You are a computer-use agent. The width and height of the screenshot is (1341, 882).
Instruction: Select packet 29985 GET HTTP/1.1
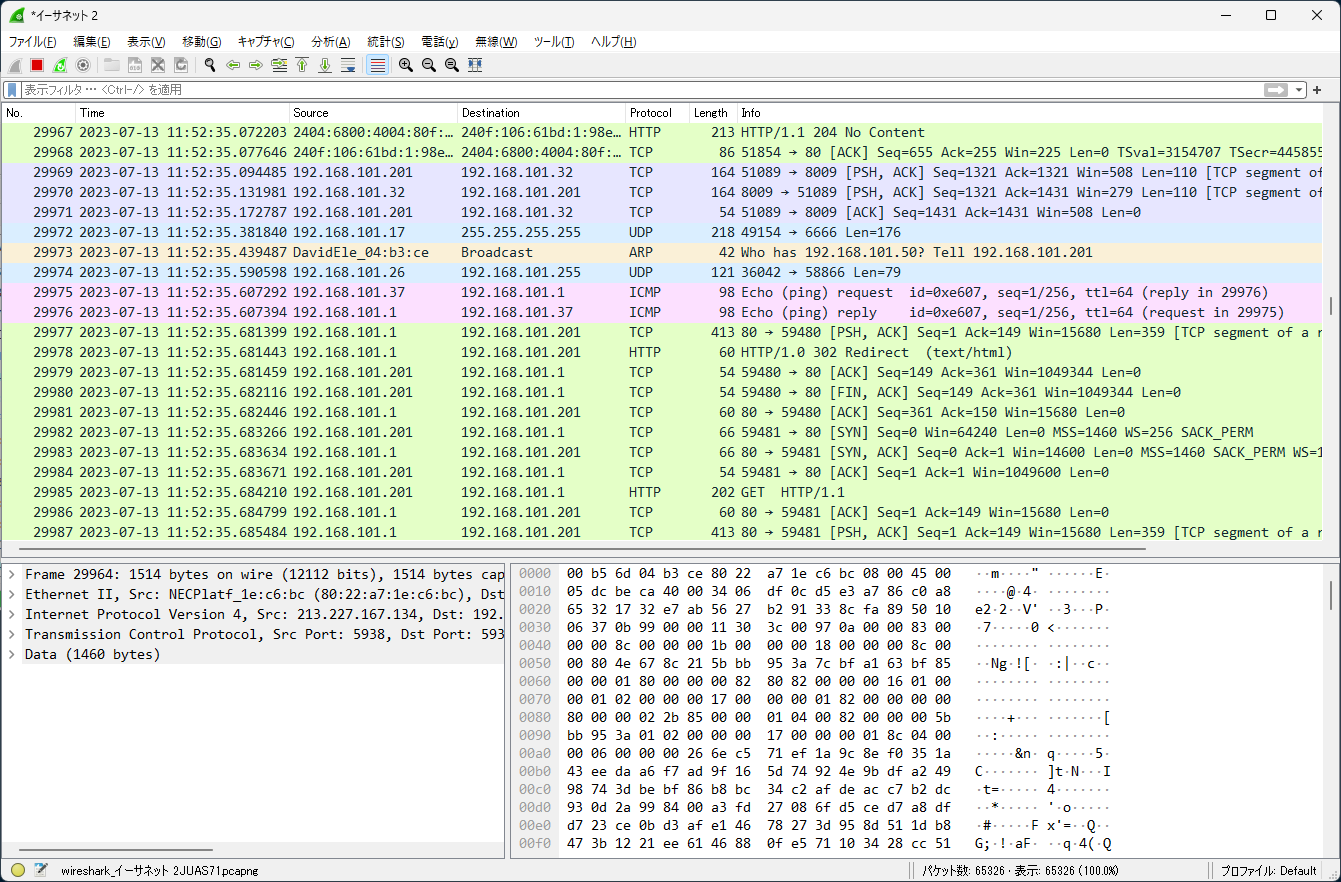pos(663,492)
